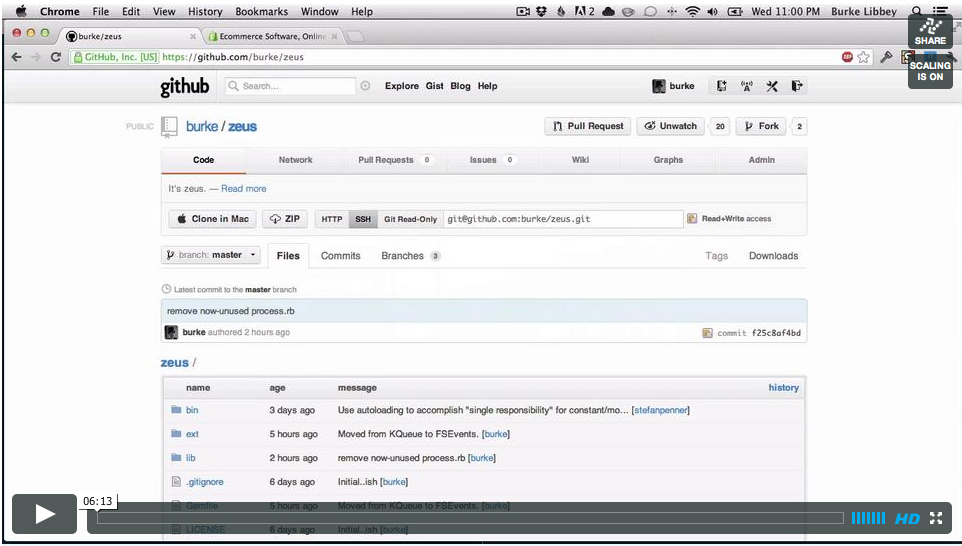Adjust the video volume bars

868,518
